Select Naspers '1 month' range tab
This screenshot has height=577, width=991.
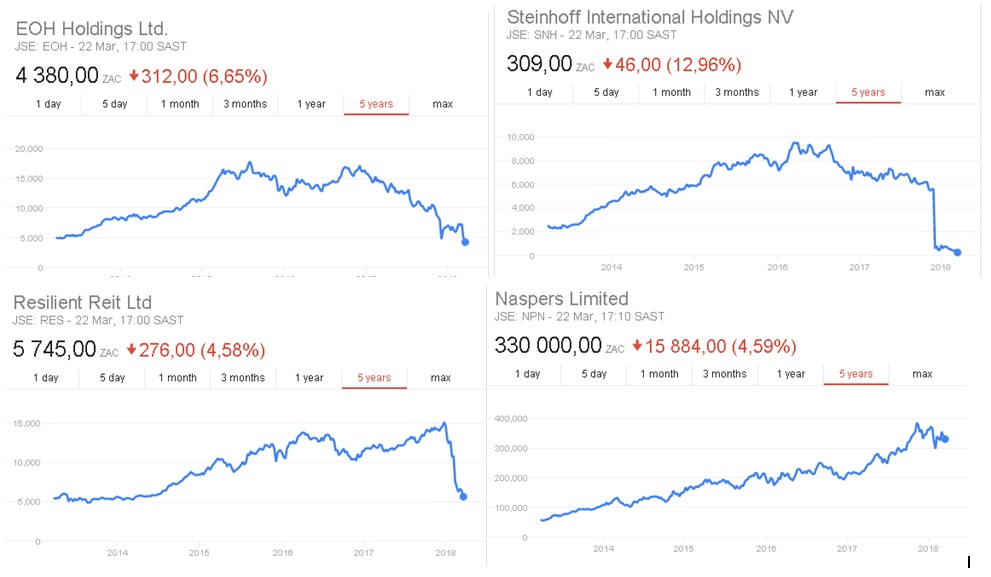659,374
